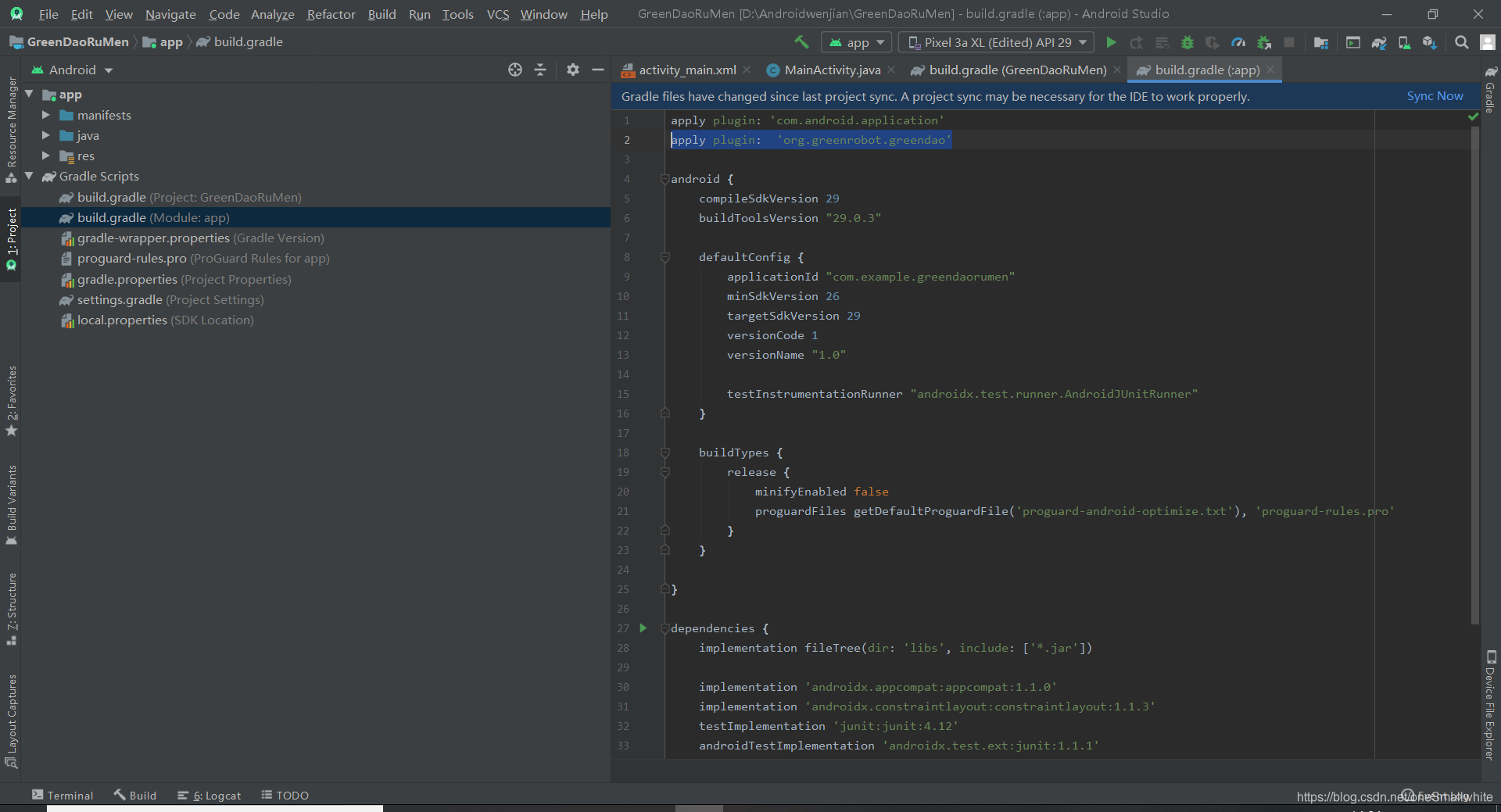Open the Refactor menu
The height and width of the screenshot is (812, 1501).
[x=331, y=14]
